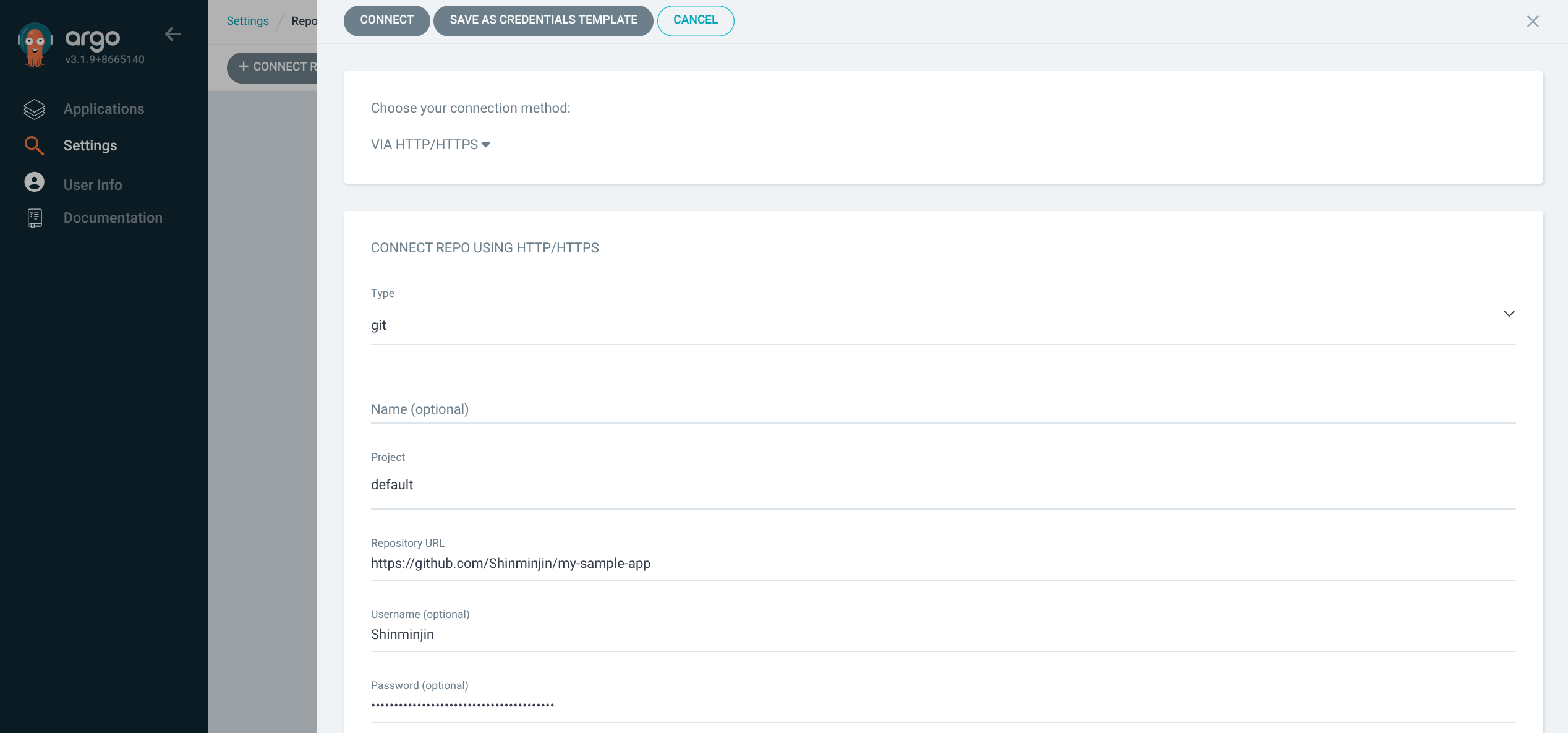Viewport: 1568px width, 733px height.
Task: Click the Settings breadcrumb link
Action: 247,21
